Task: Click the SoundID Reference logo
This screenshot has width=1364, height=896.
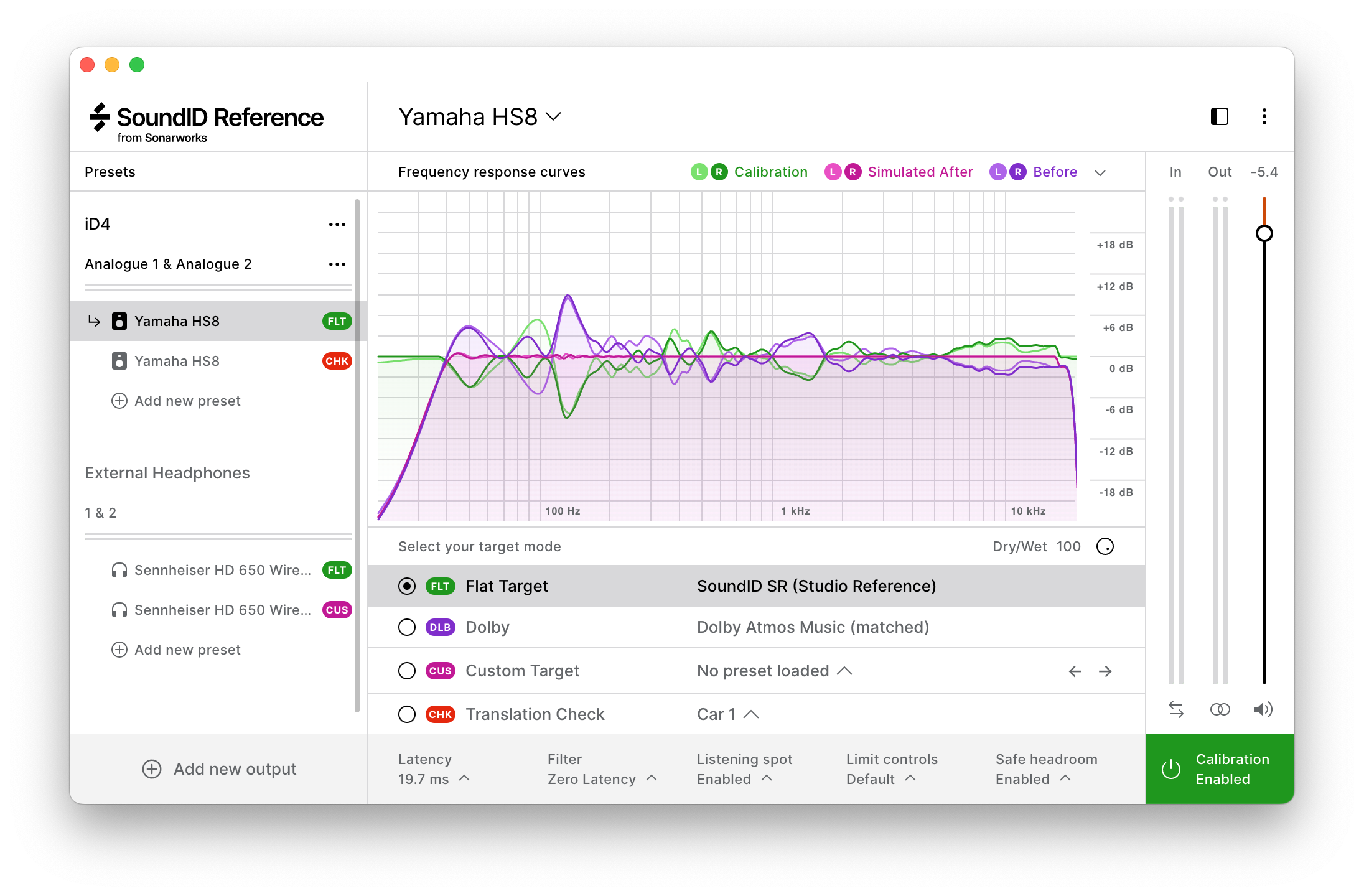Action: click(x=206, y=123)
